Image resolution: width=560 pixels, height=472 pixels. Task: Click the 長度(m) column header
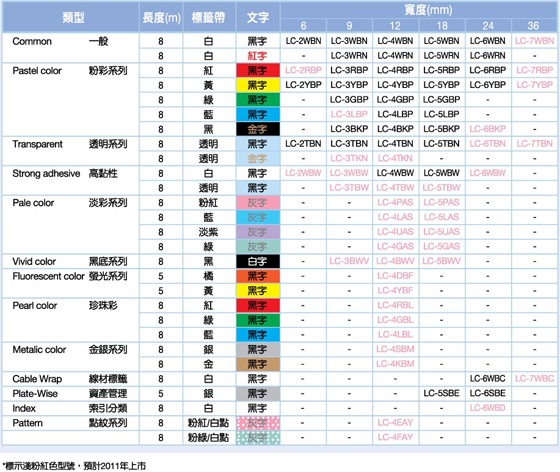pyautogui.click(x=161, y=17)
